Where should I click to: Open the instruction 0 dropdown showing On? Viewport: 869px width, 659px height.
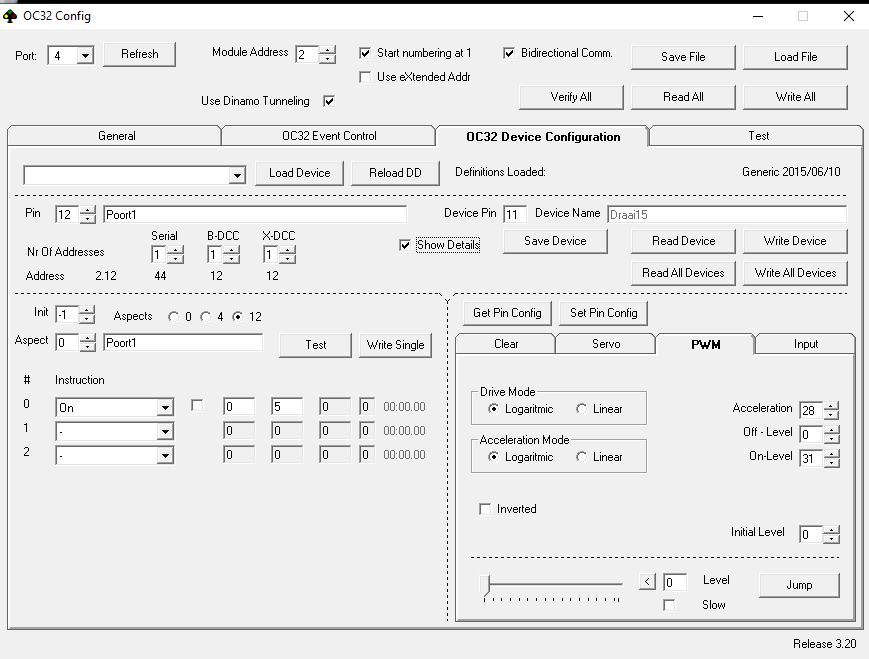165,407
